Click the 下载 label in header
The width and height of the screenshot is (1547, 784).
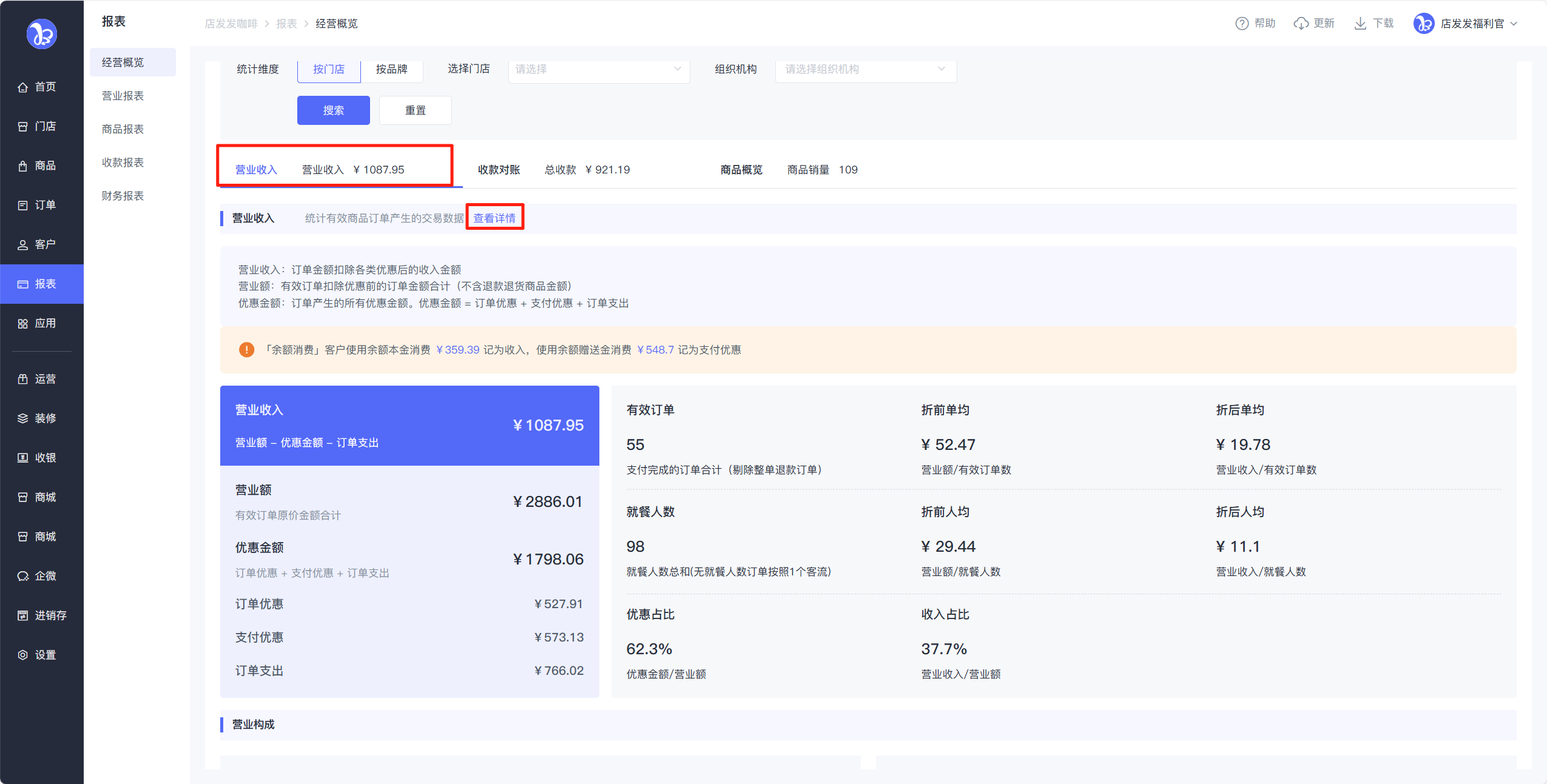[x=1383, y=24]
